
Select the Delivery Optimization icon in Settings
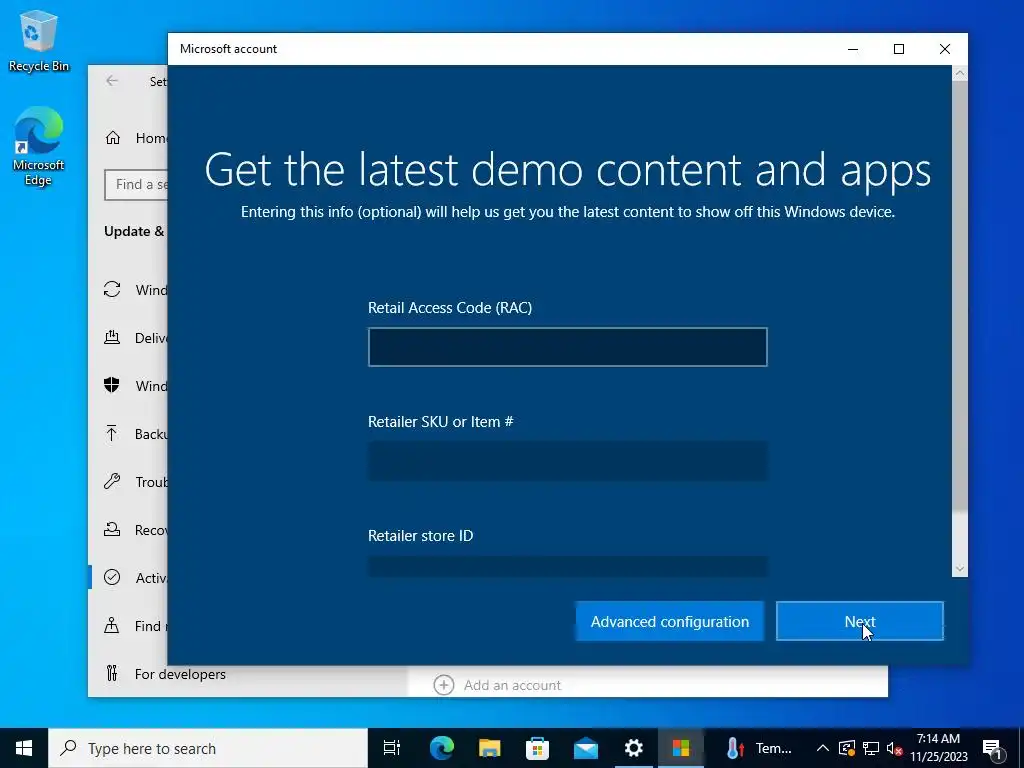click(112, 338)
